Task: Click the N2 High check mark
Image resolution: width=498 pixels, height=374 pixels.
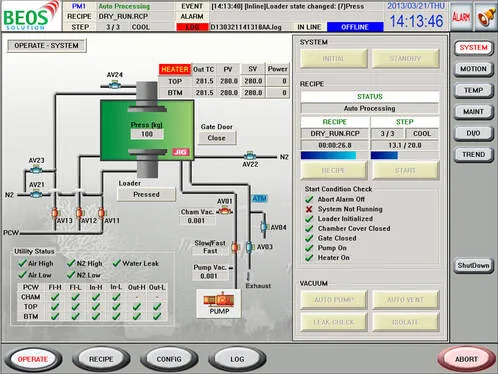Action: [71, 263]
